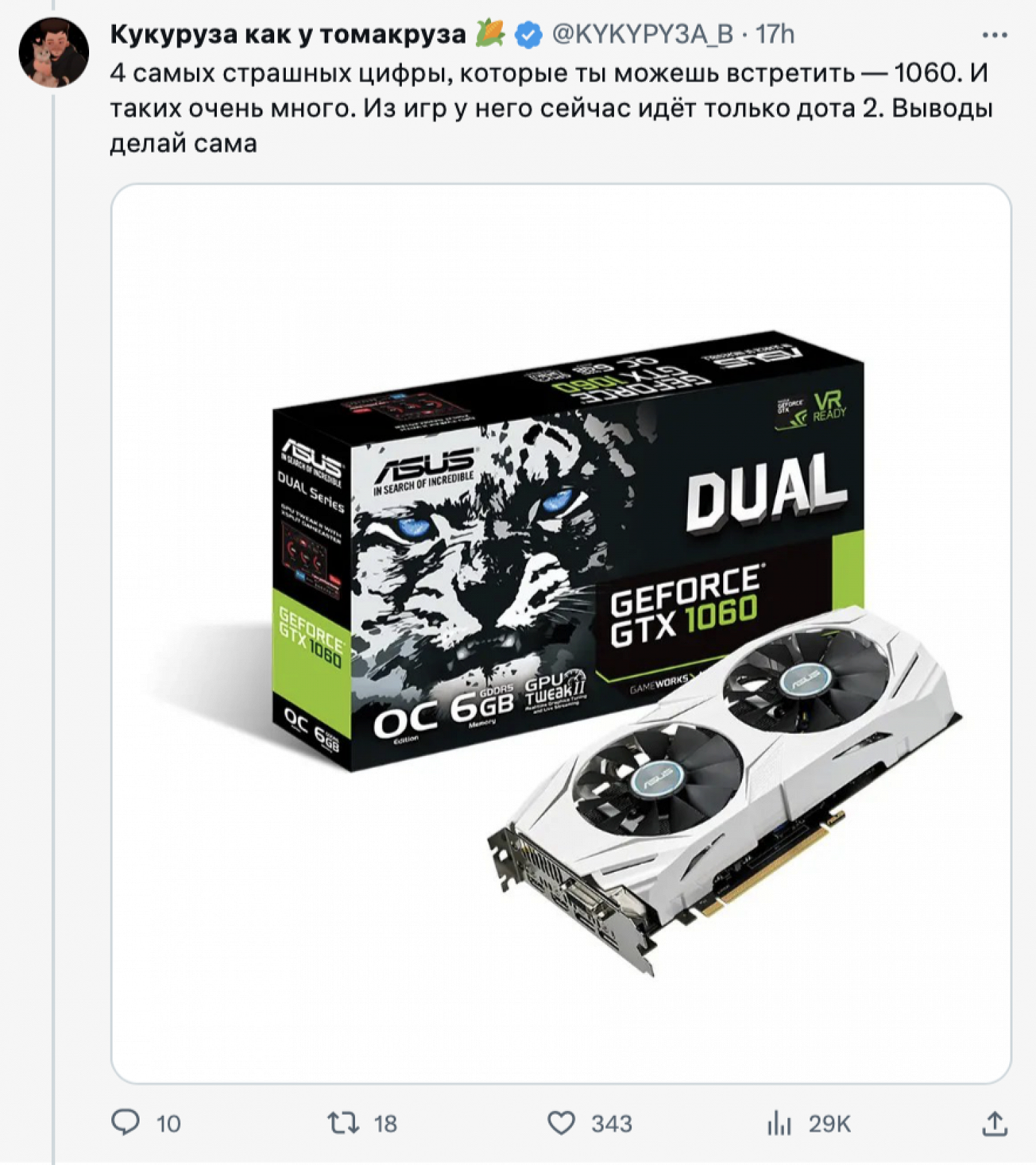Viewport: 1036px width, 1165px height.
Task: Open the three-dot more options menu
Action: tap(995, 35)
